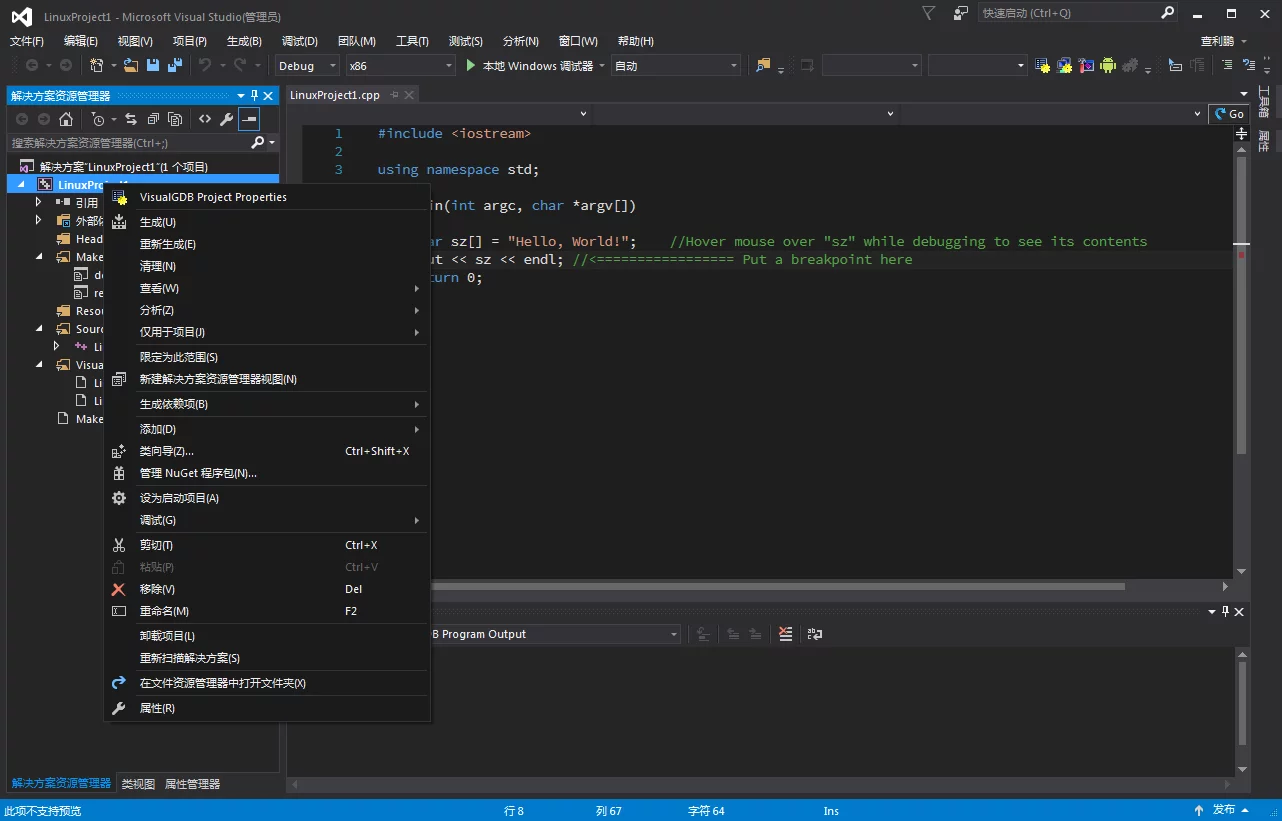Toggle word wrap in the Output panel

(x=815, y=634)
